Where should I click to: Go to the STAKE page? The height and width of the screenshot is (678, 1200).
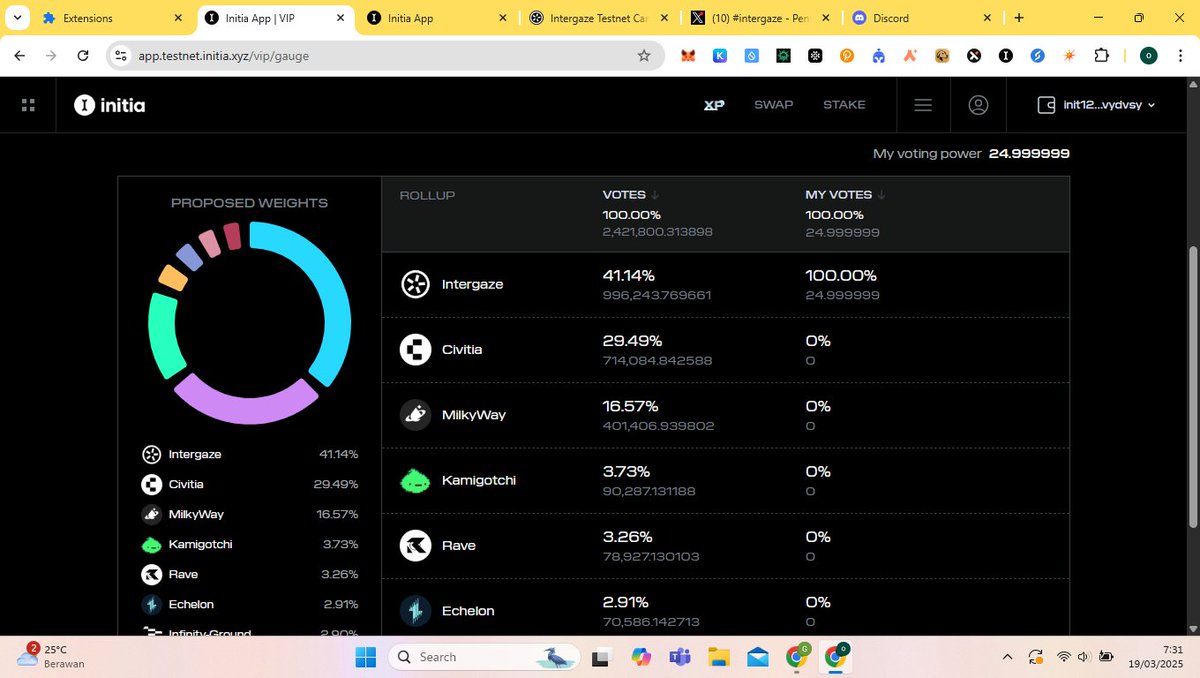tap(844, 105)
